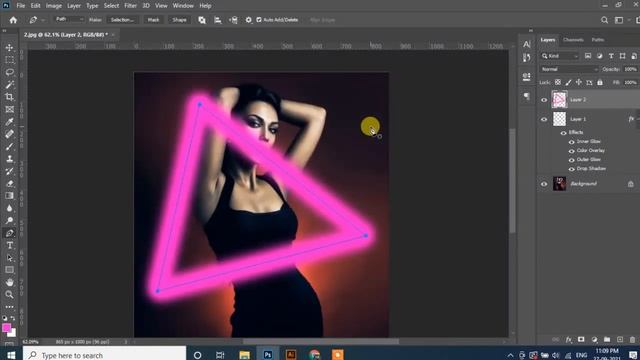Click the Shape button in options bar
Image resolution: width=640 pixels, height=360 pixels.
pyautogui.click(x=179, y=20)
